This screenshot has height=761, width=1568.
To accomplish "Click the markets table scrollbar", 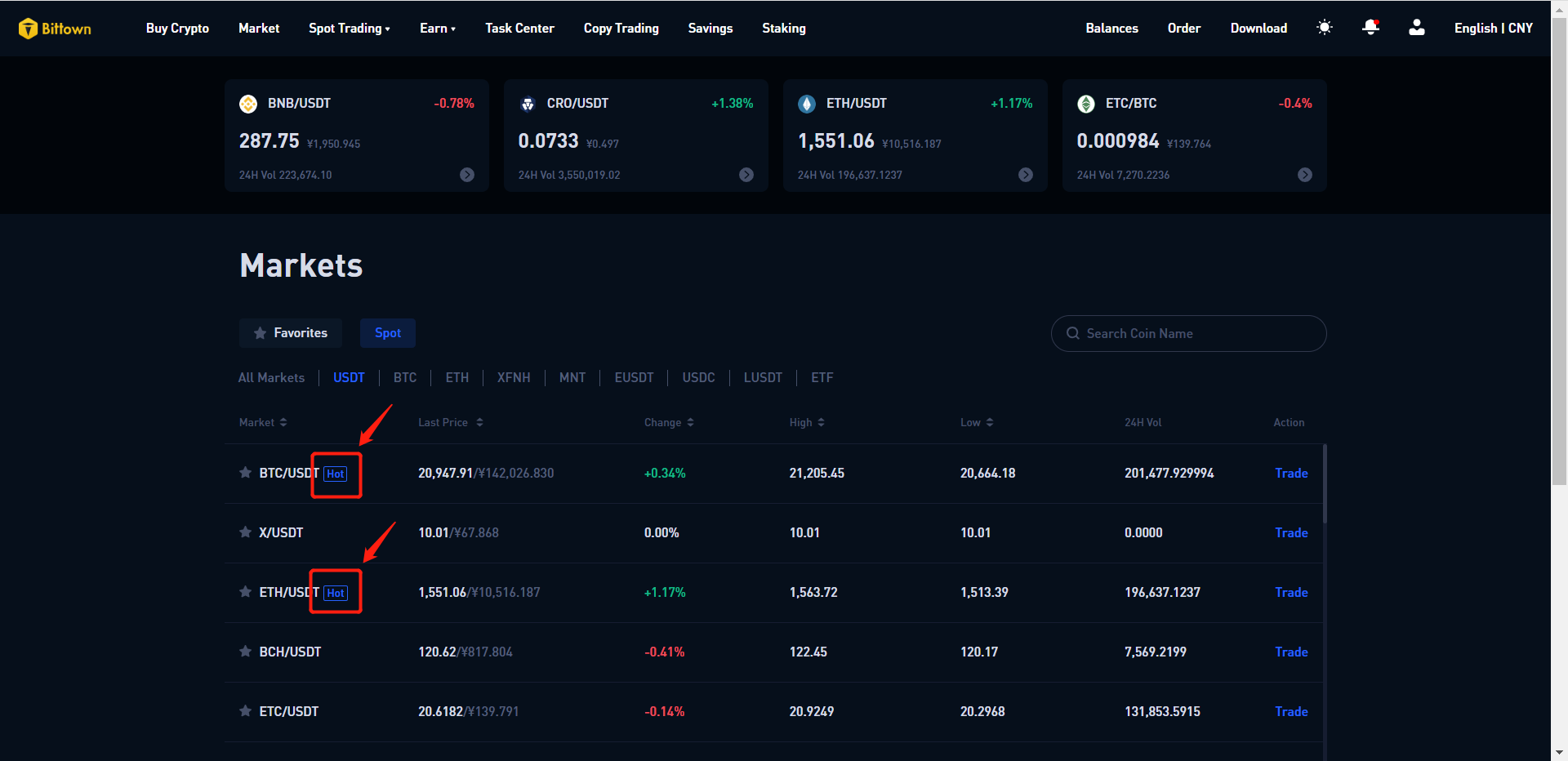I will (x=1325, y=483).
